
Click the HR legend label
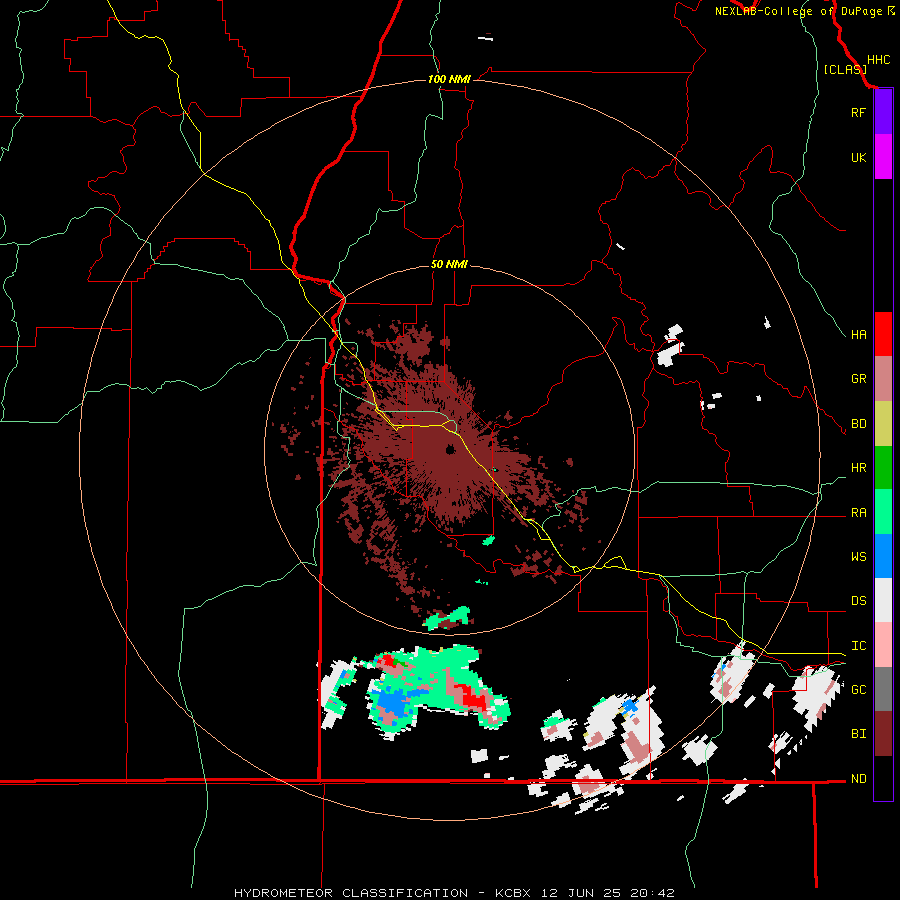click(858, 468)
